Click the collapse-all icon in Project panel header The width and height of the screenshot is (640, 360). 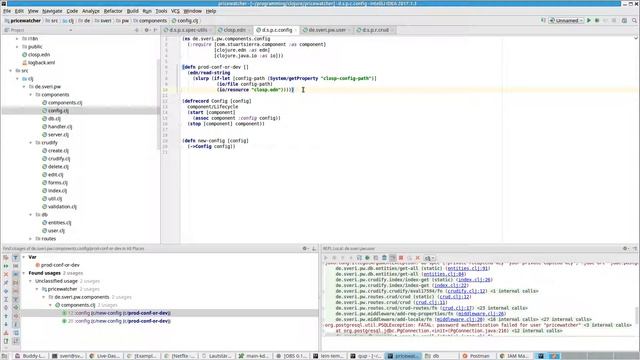coord(137,30)
